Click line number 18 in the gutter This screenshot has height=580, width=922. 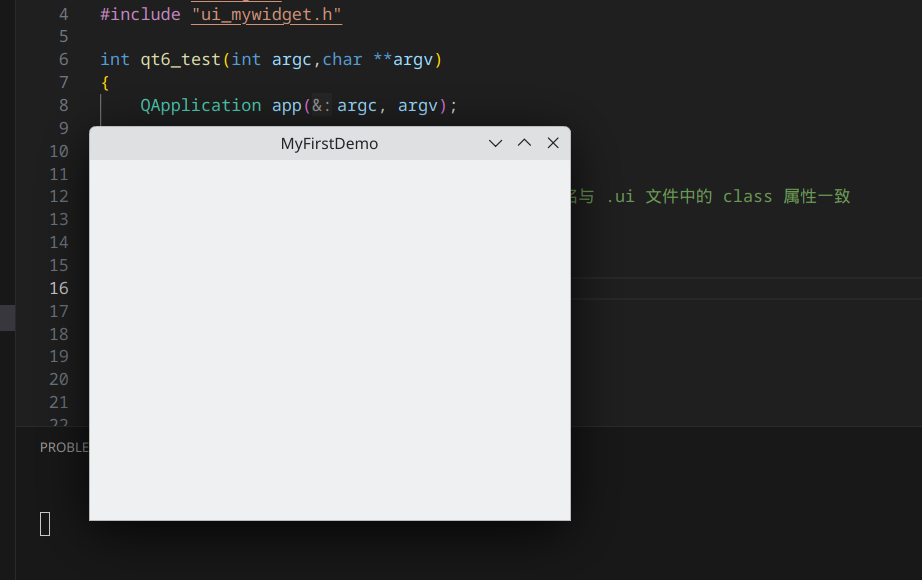point(59,334)
